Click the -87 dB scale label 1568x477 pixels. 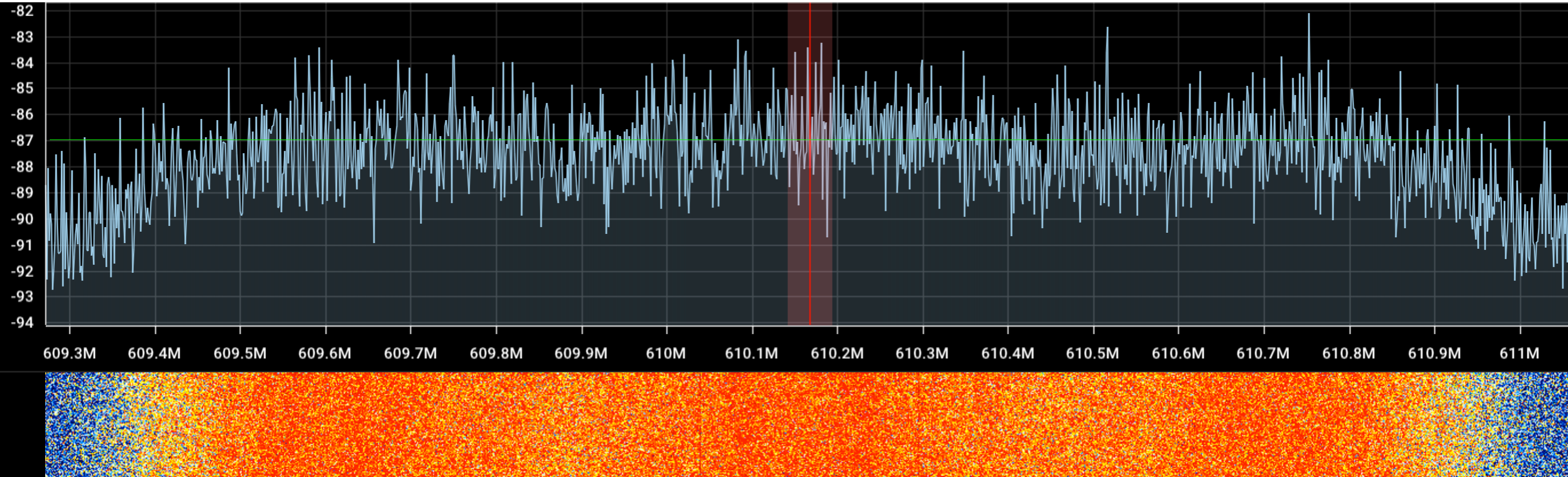tap(22, 141)
